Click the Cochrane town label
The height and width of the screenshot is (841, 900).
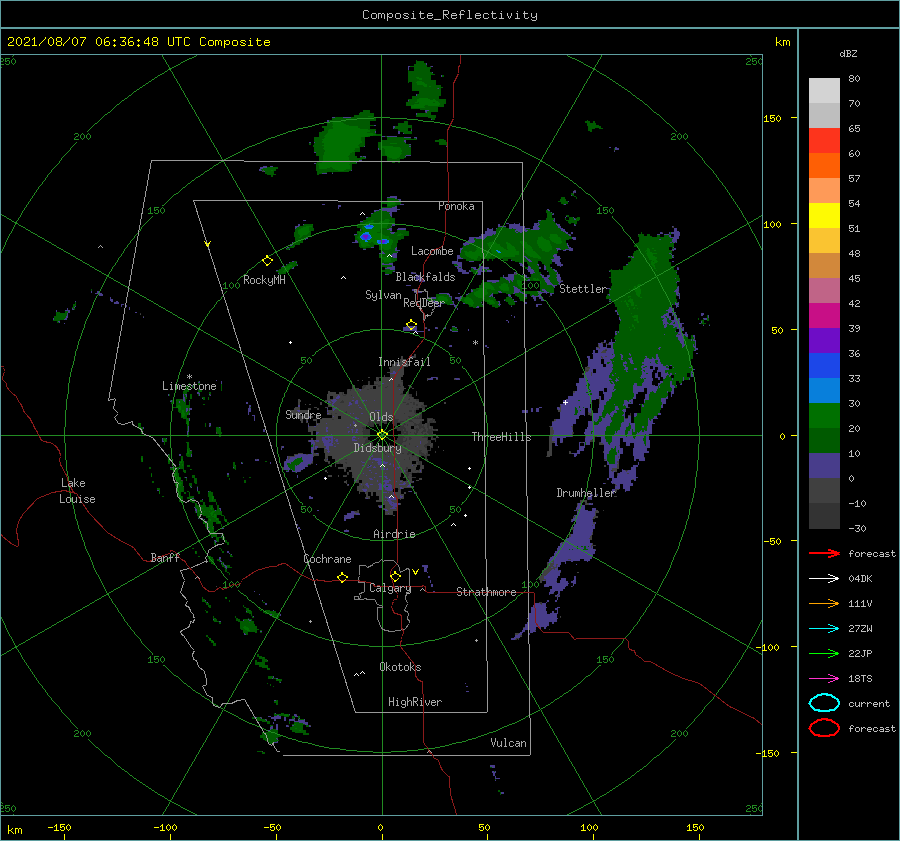point(327,559)
